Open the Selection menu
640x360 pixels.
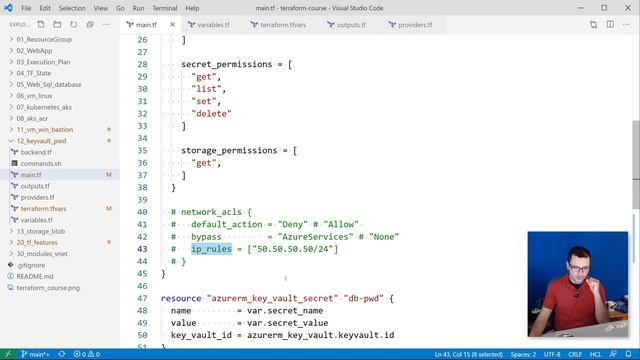(x=72, y=8)
